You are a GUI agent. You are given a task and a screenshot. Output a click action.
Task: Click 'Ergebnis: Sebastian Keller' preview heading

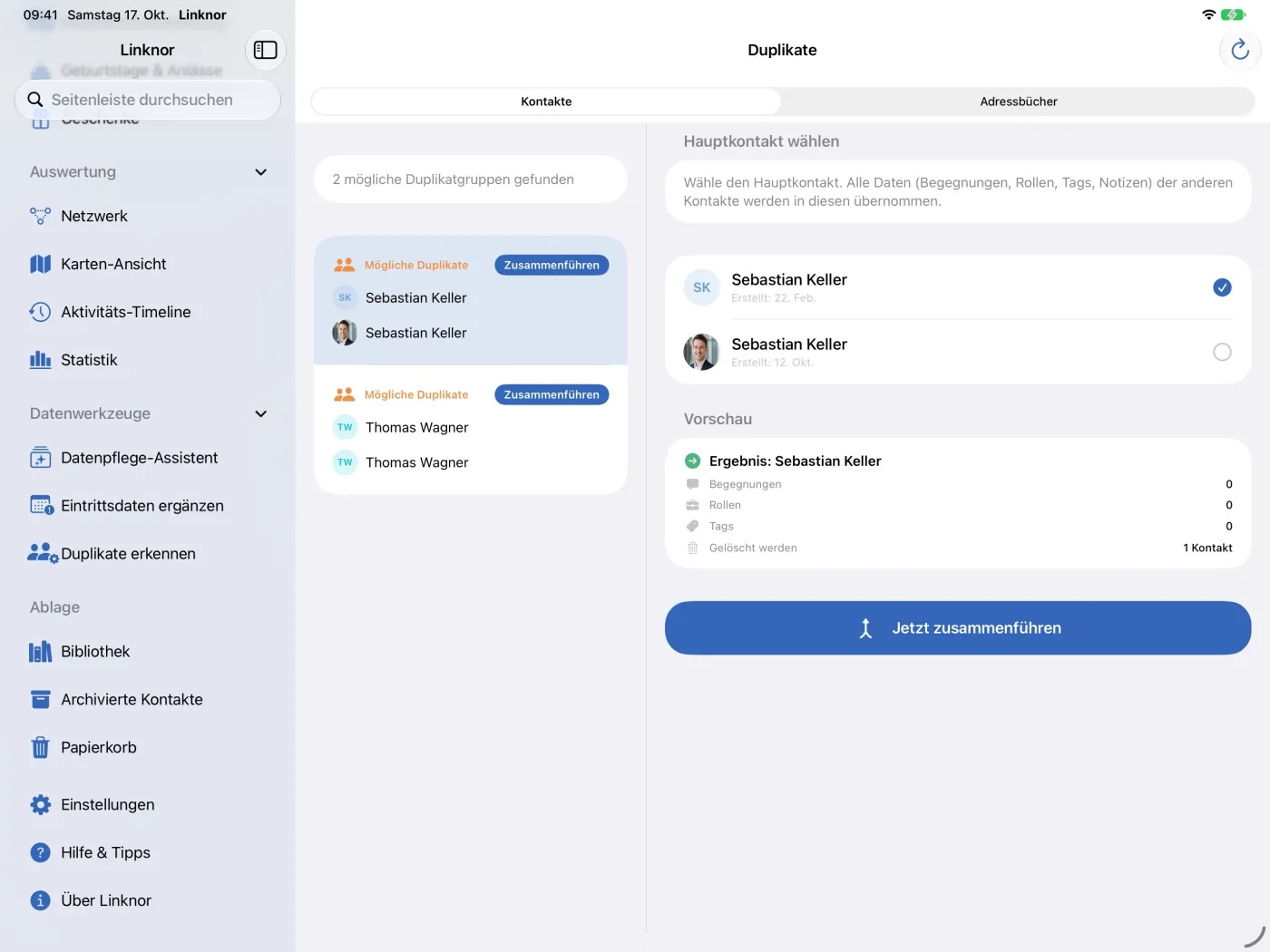point(795,461)
